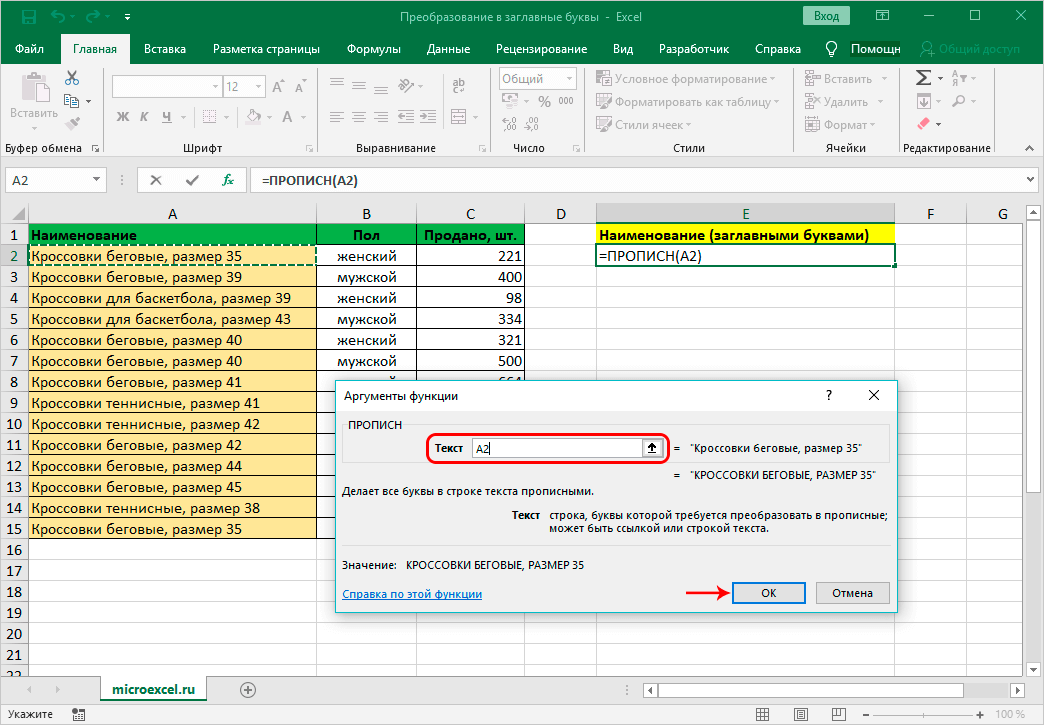Click the Format Painter brush icon
Viewport: 1044px width, 725px height.
tap(72, 123)
